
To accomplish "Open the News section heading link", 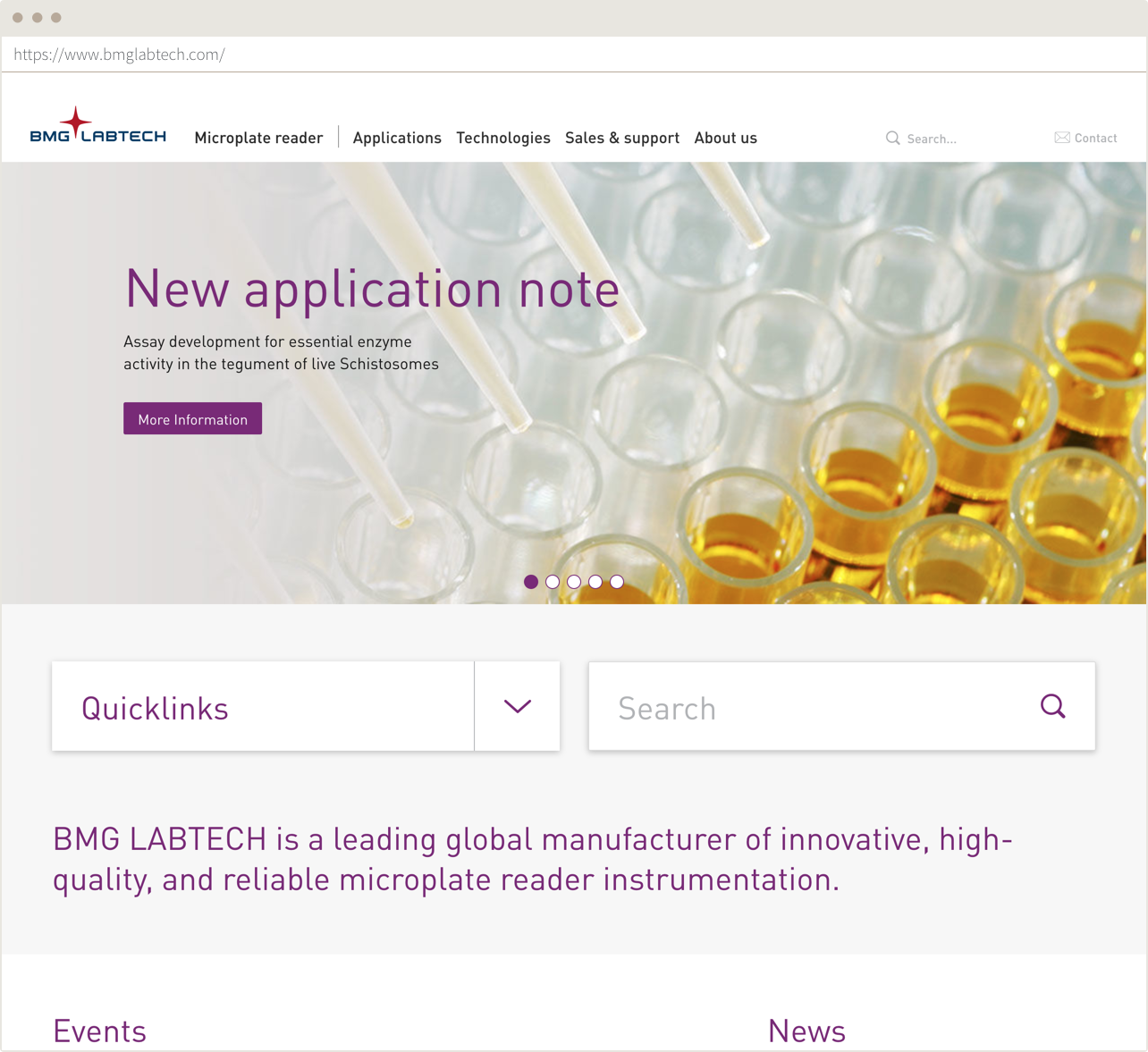I will coord(806,1031).
